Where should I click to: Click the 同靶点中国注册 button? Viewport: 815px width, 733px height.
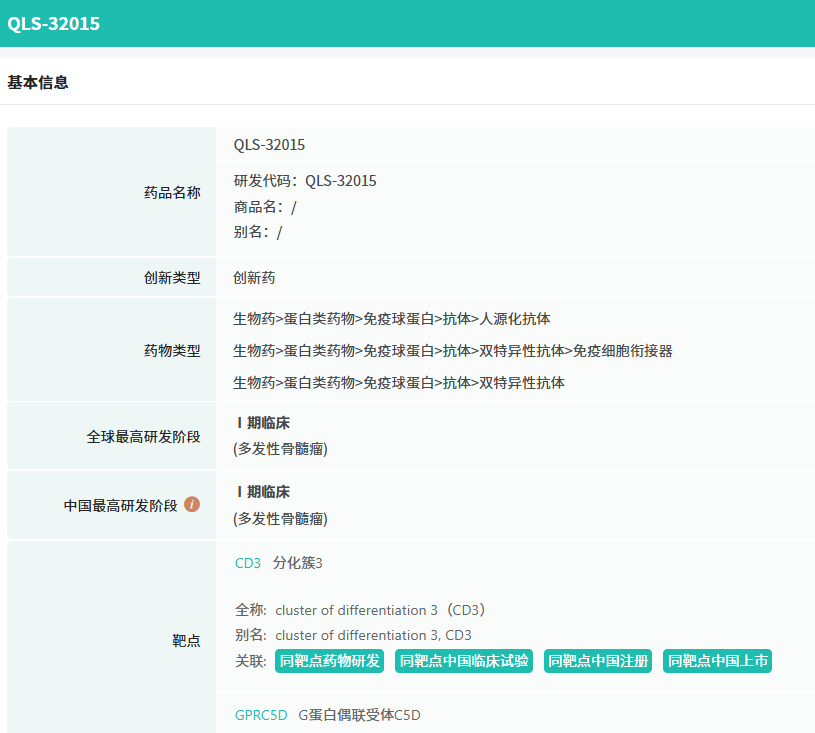point(598,661)
